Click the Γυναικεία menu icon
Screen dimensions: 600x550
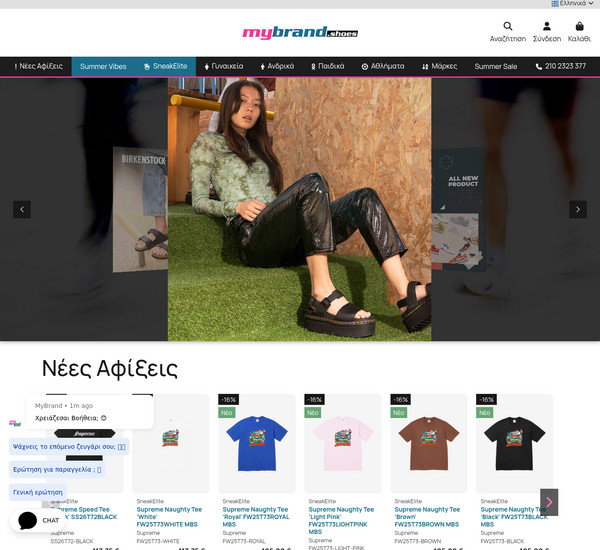coord(207,67)
